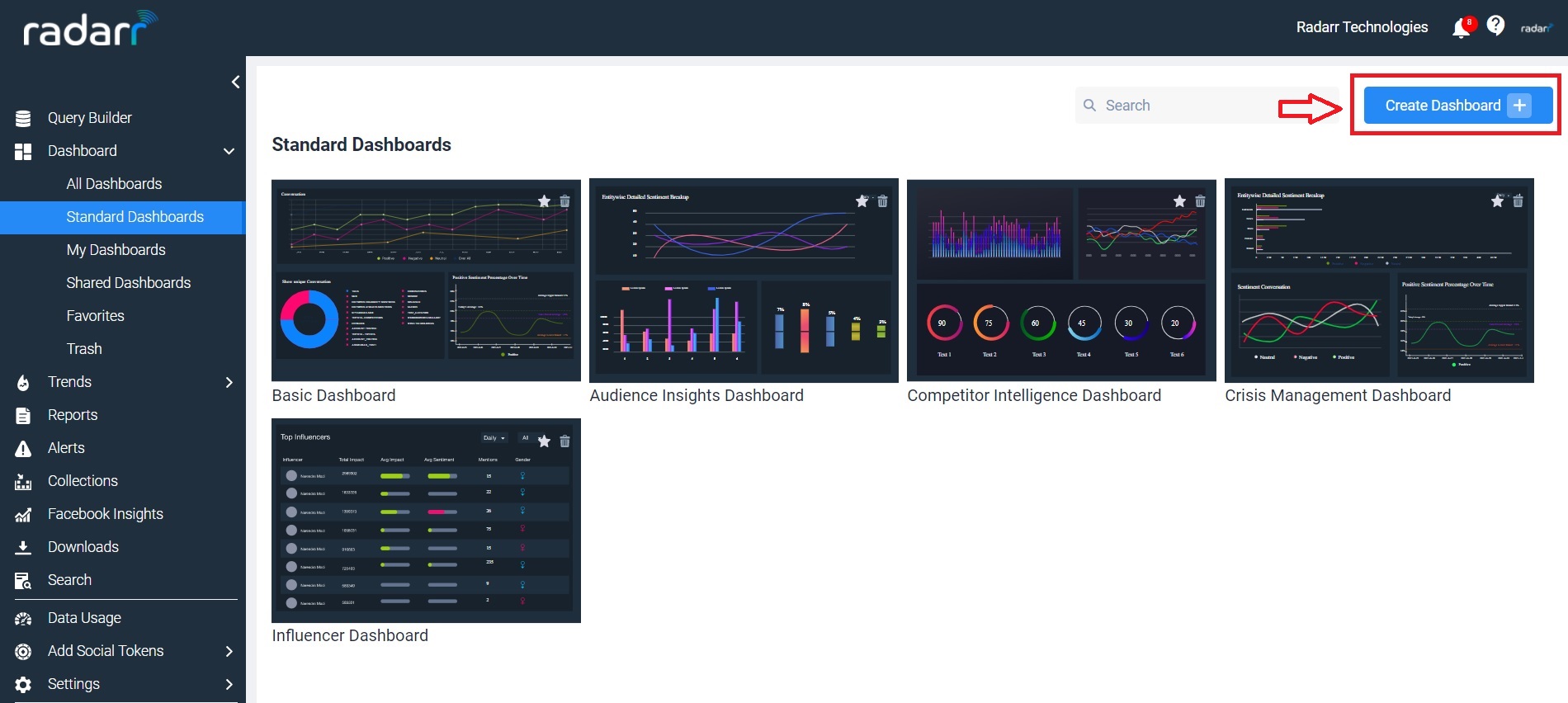
Task: Click the sidebar Search document icon
Action: [23, 580]
